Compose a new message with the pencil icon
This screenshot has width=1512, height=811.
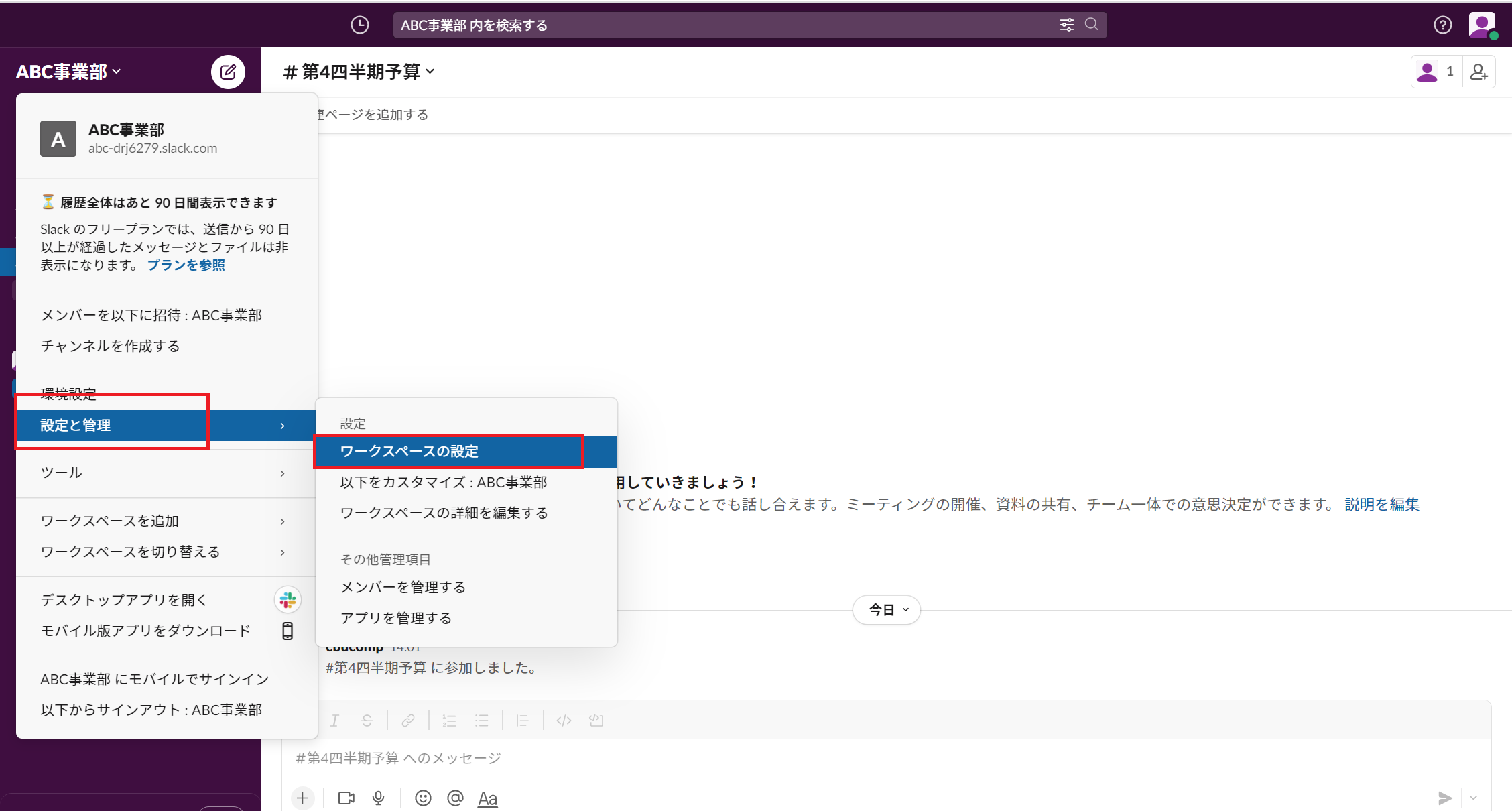coord(228,72)
